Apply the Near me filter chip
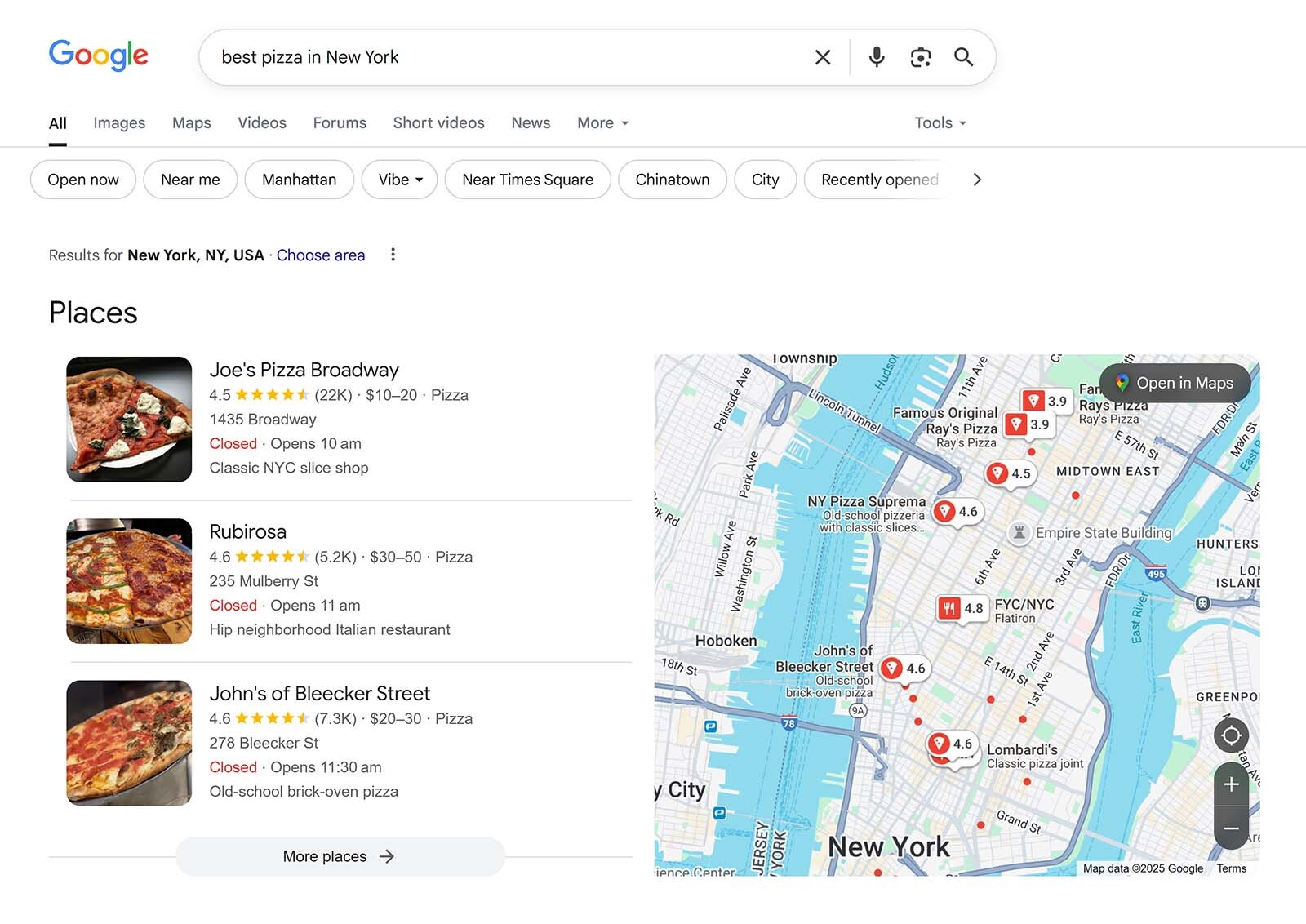 click(x=190, y=180)
